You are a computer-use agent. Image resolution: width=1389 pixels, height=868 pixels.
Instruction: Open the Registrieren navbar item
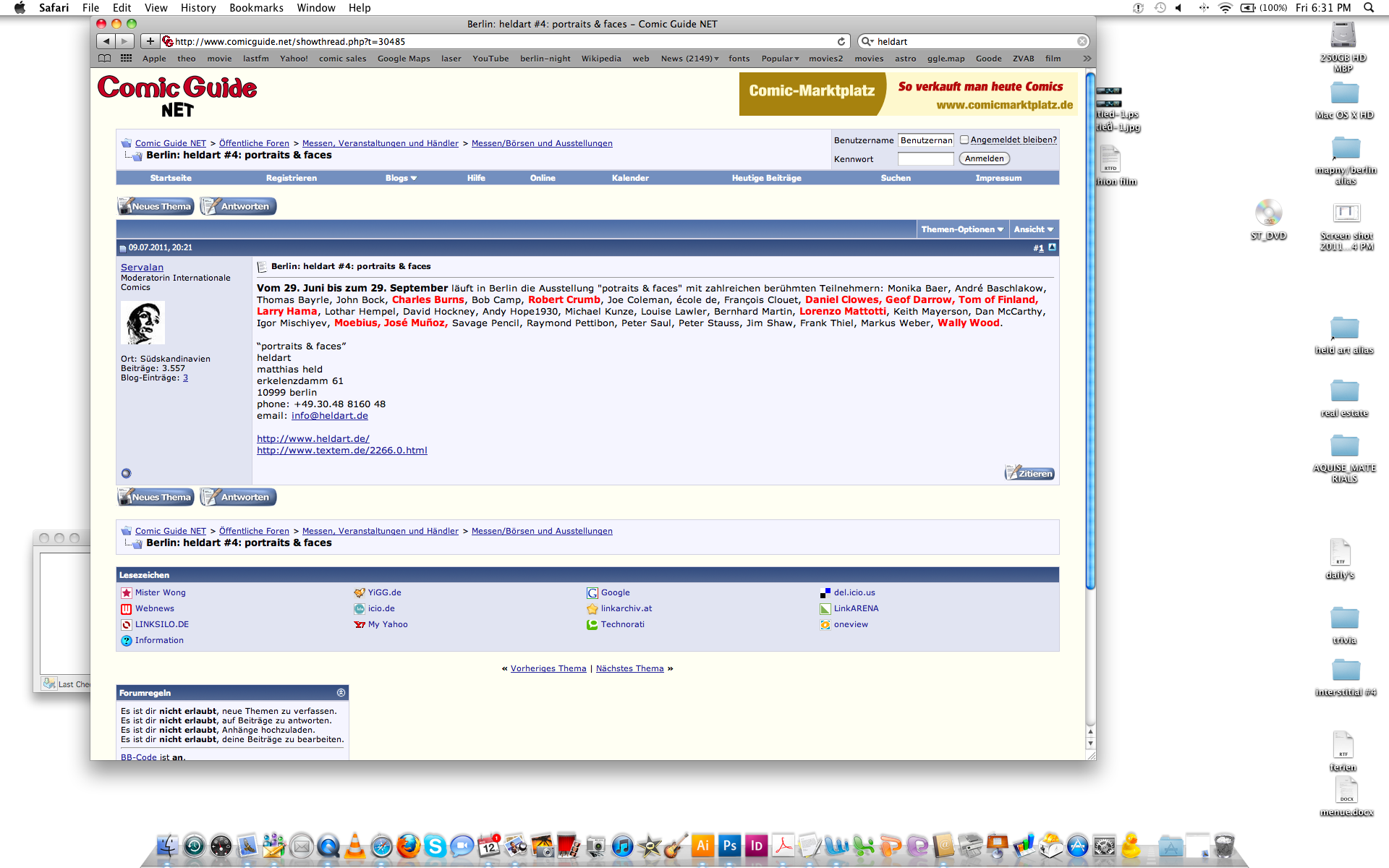coord(291,178)
